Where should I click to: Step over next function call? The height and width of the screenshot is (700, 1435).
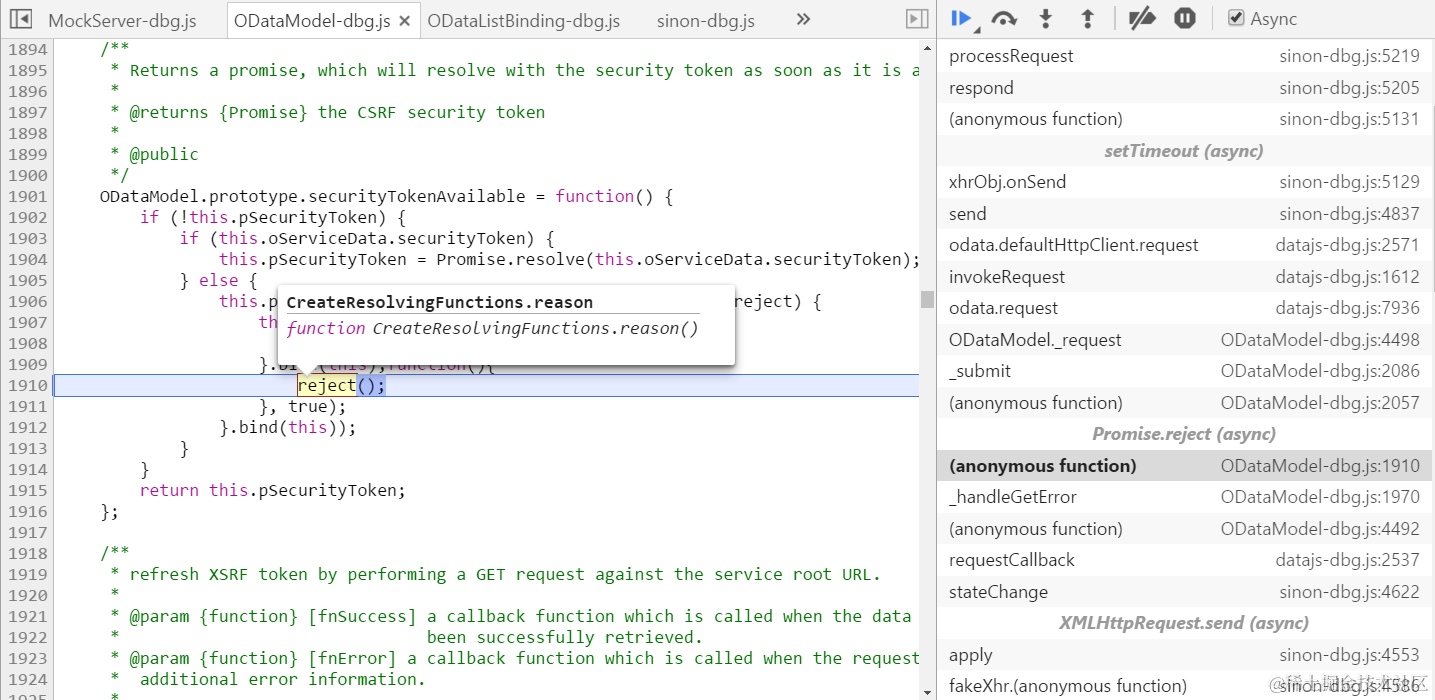click(1003, 18)
